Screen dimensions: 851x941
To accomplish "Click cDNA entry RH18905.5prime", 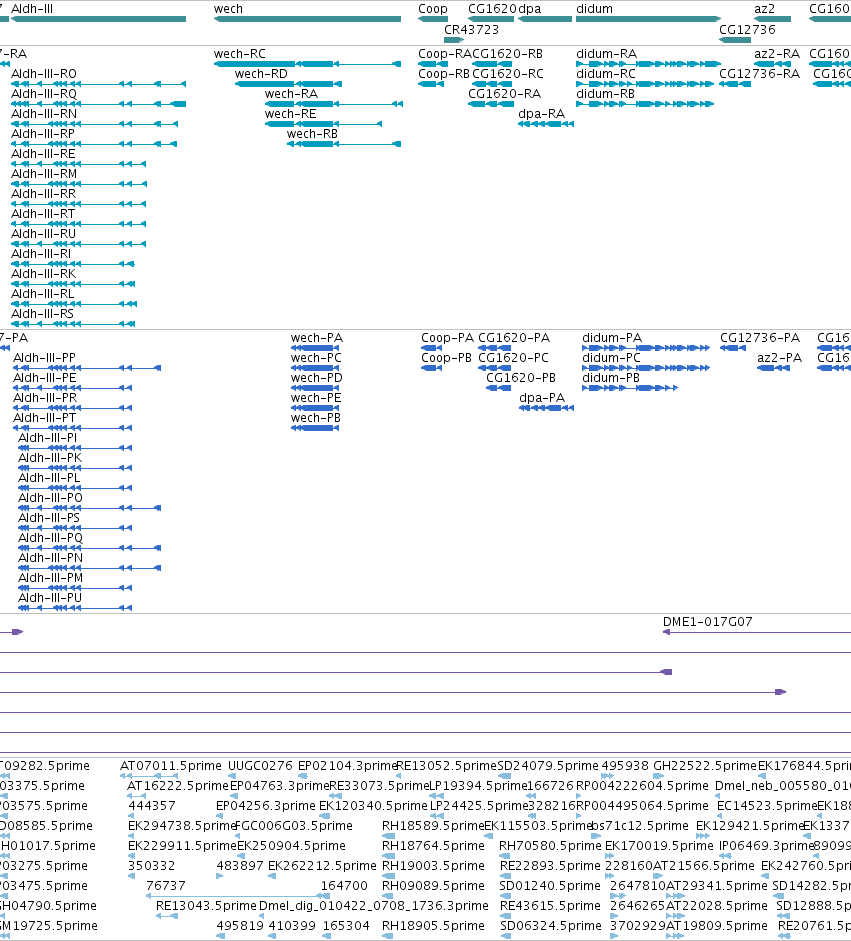I will pos(433,926).
